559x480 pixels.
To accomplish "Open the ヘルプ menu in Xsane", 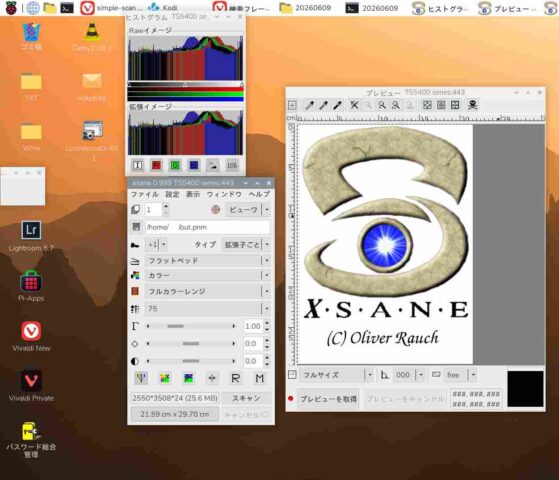I will 259,194.
